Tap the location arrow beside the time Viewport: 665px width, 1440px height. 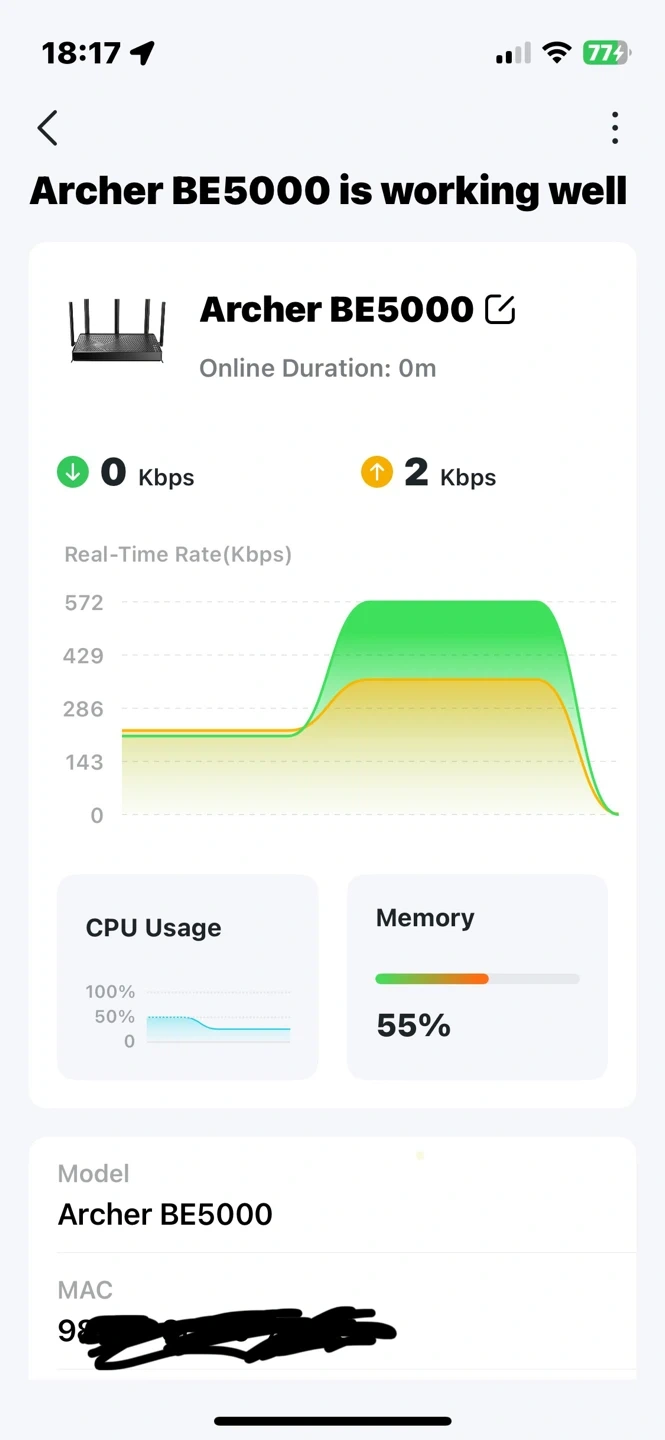coord(143,53)
